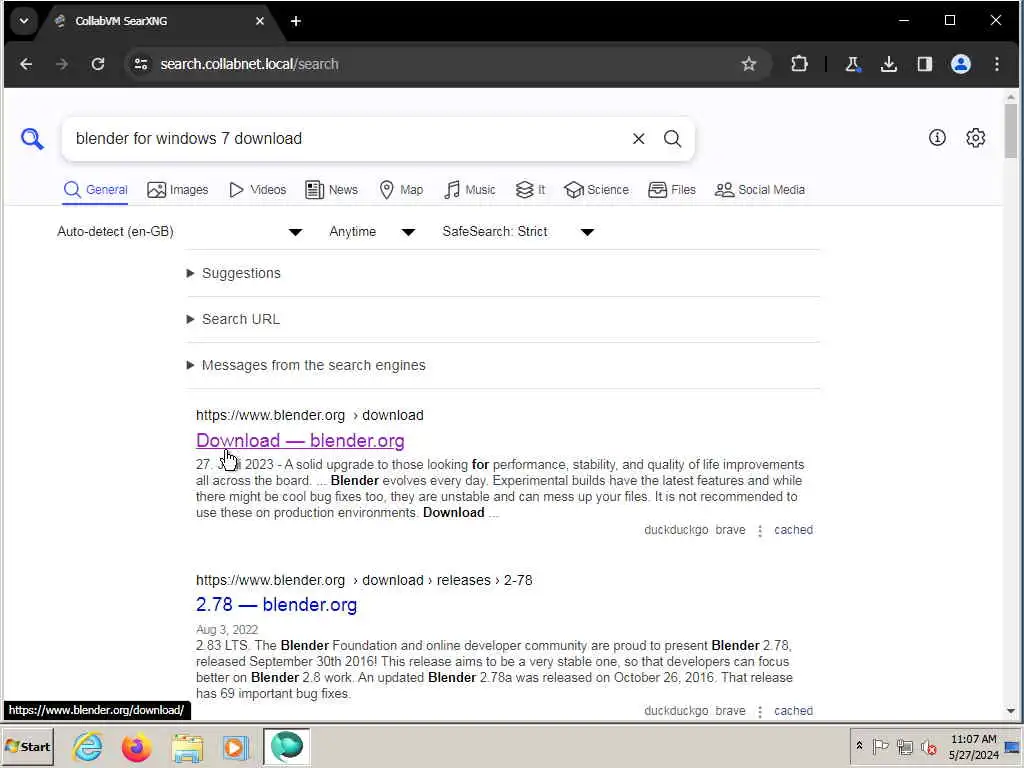
Task: Open a new browser tab
Action: (x=295, y=21)
